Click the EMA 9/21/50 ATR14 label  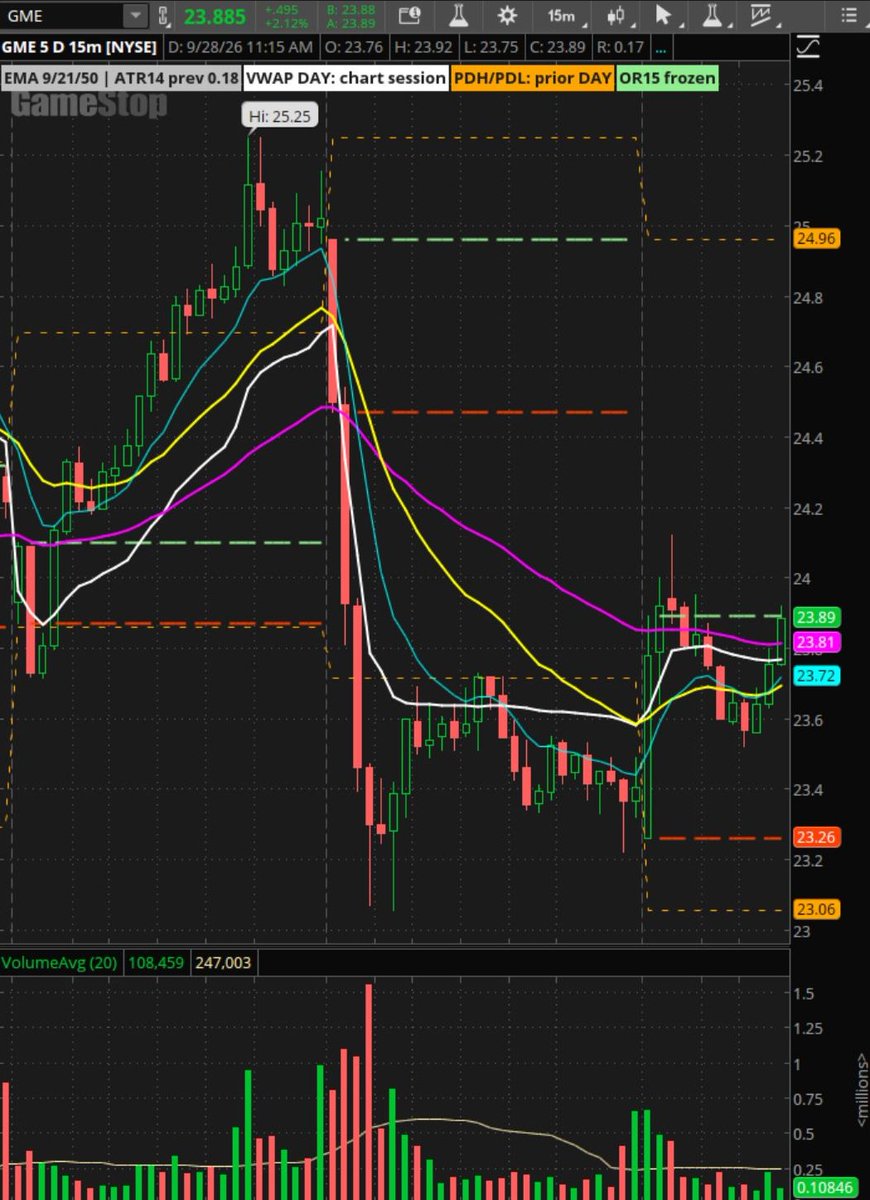(121, 78)
